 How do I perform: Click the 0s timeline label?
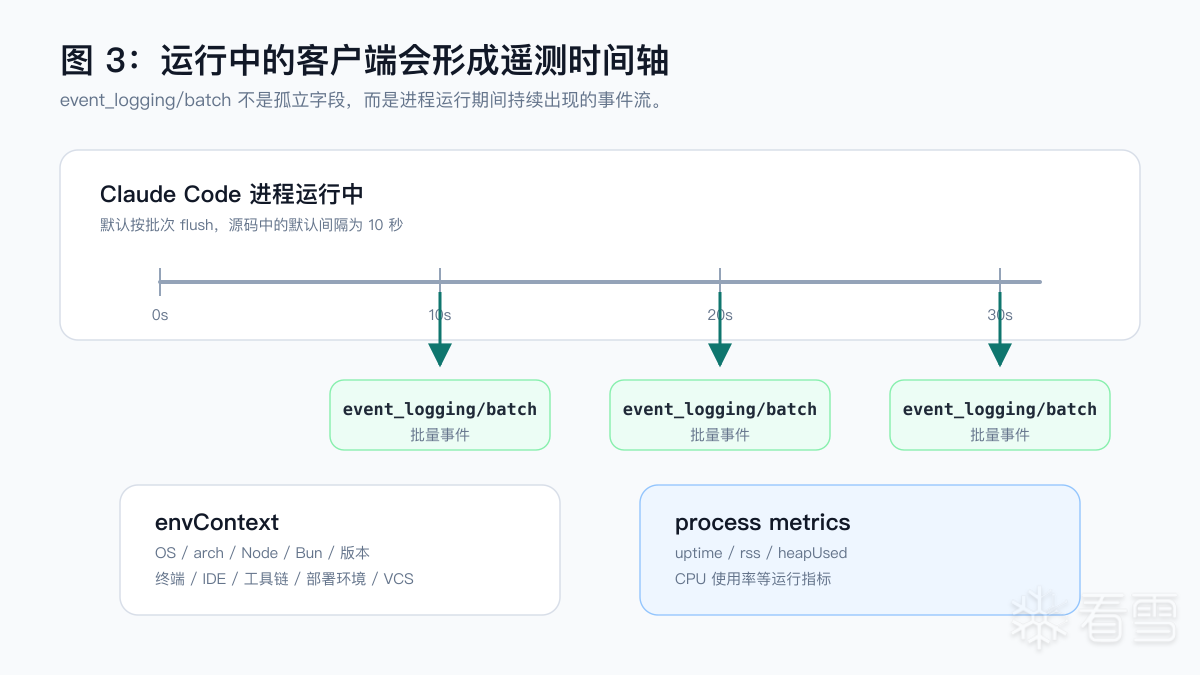160,315
